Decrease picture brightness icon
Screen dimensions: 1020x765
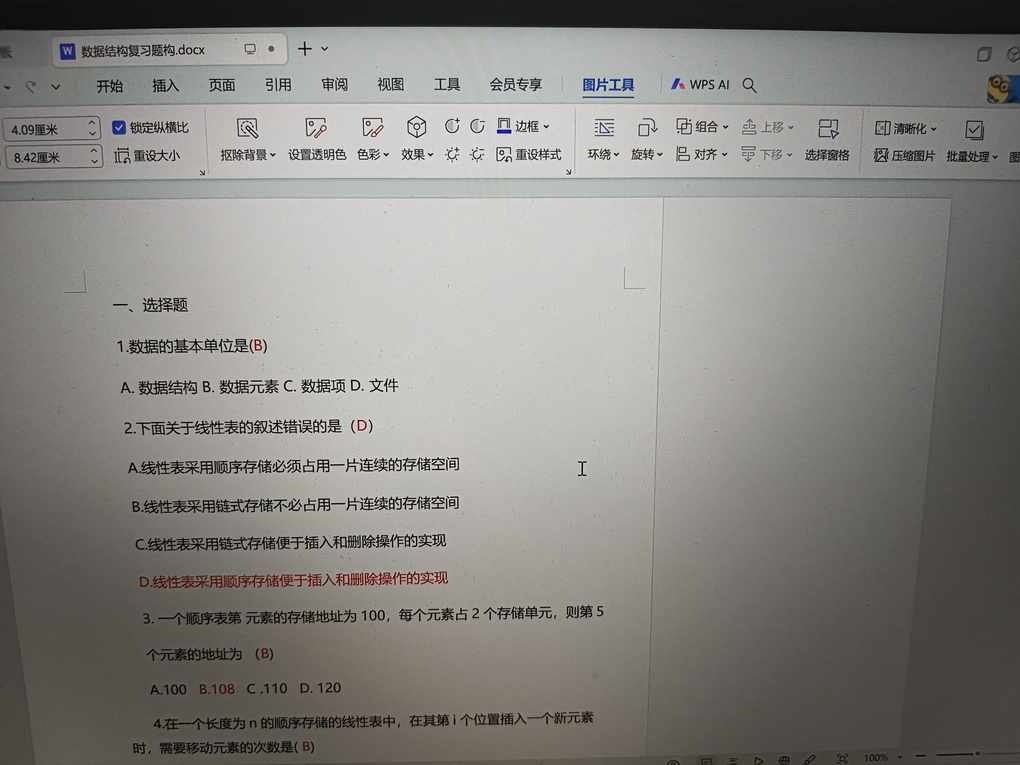click(477, 154)
